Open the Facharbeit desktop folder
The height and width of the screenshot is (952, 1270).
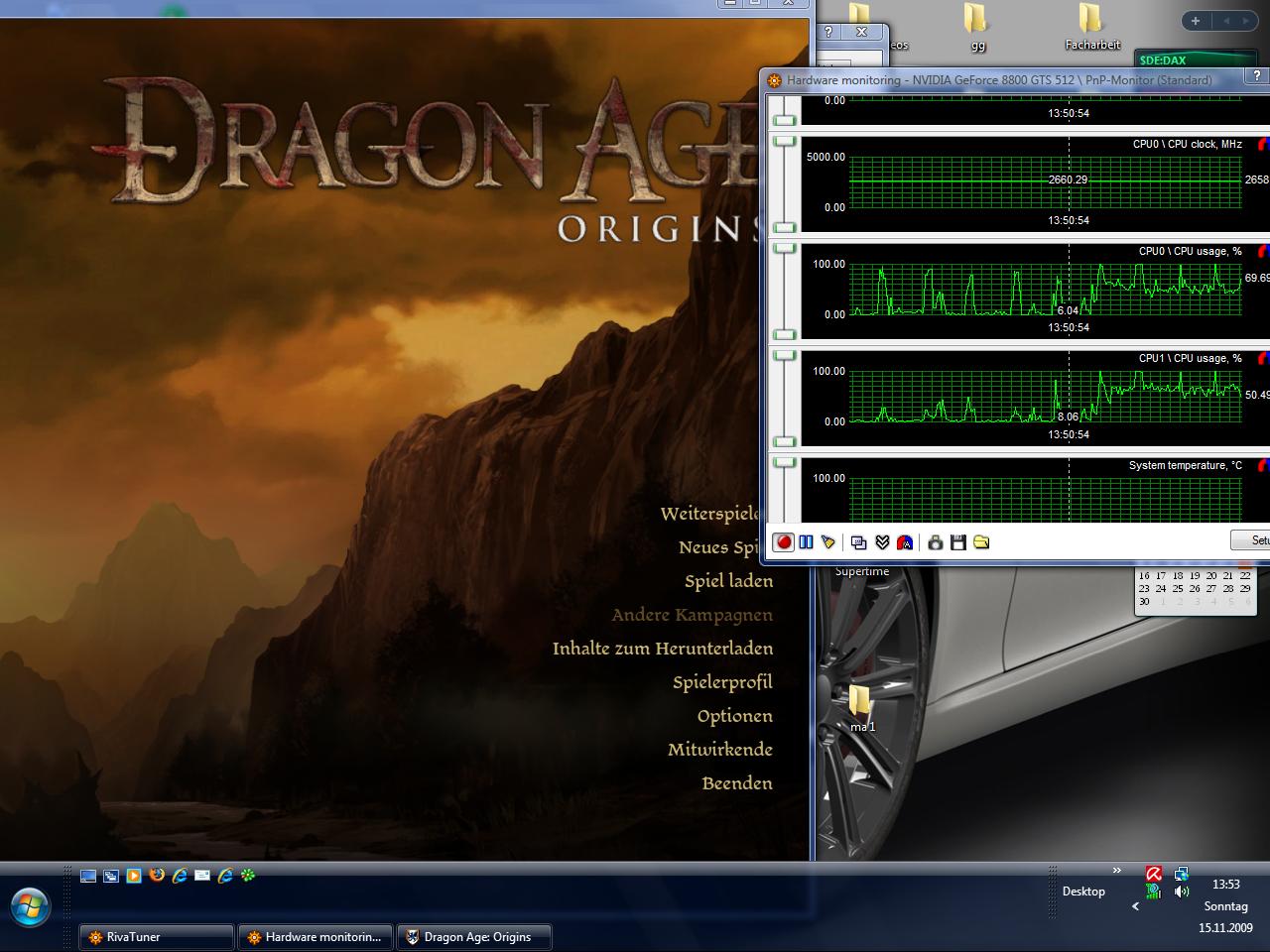coord(1091,27)
